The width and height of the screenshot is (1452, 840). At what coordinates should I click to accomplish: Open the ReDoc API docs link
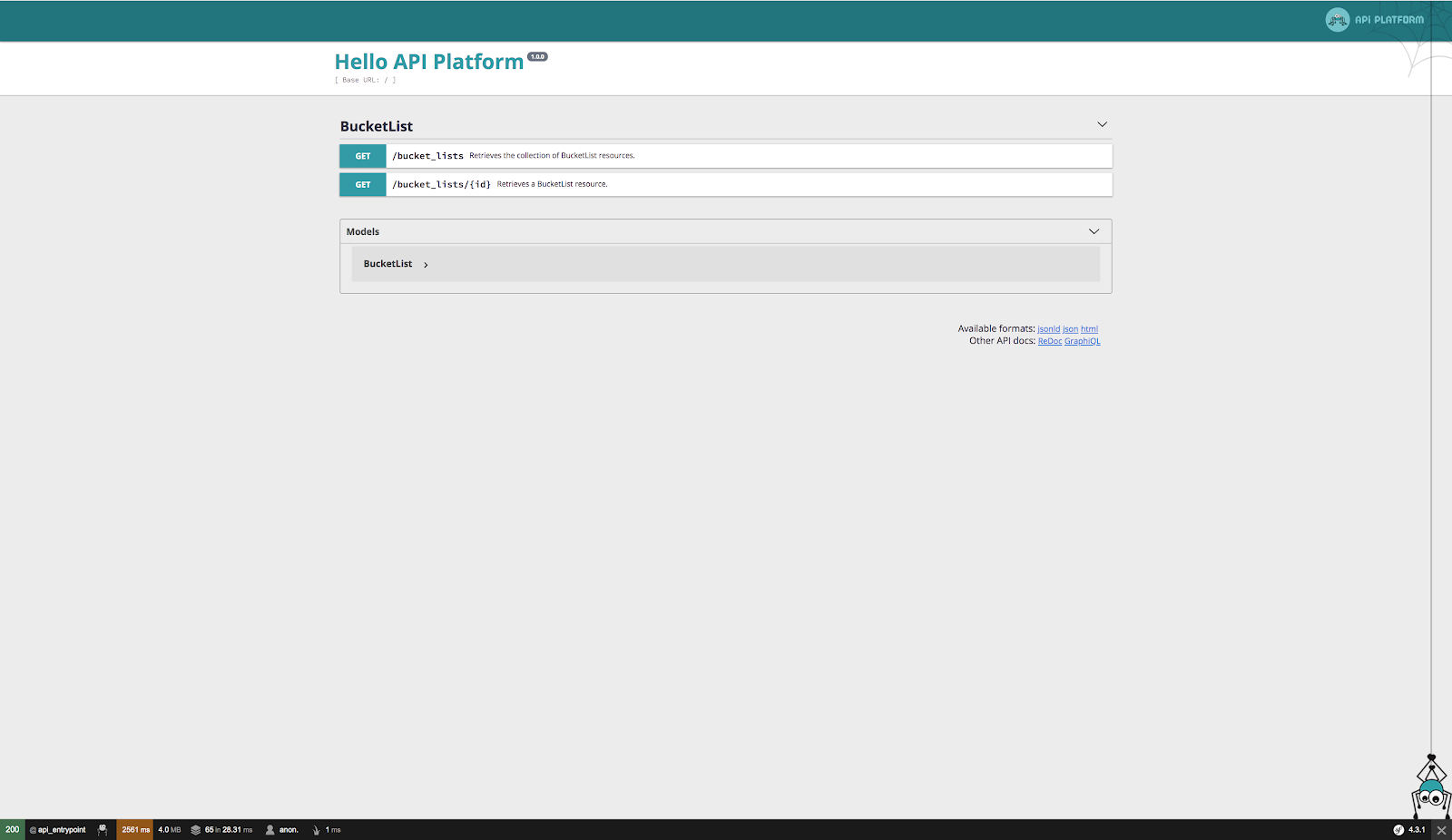1050,341
